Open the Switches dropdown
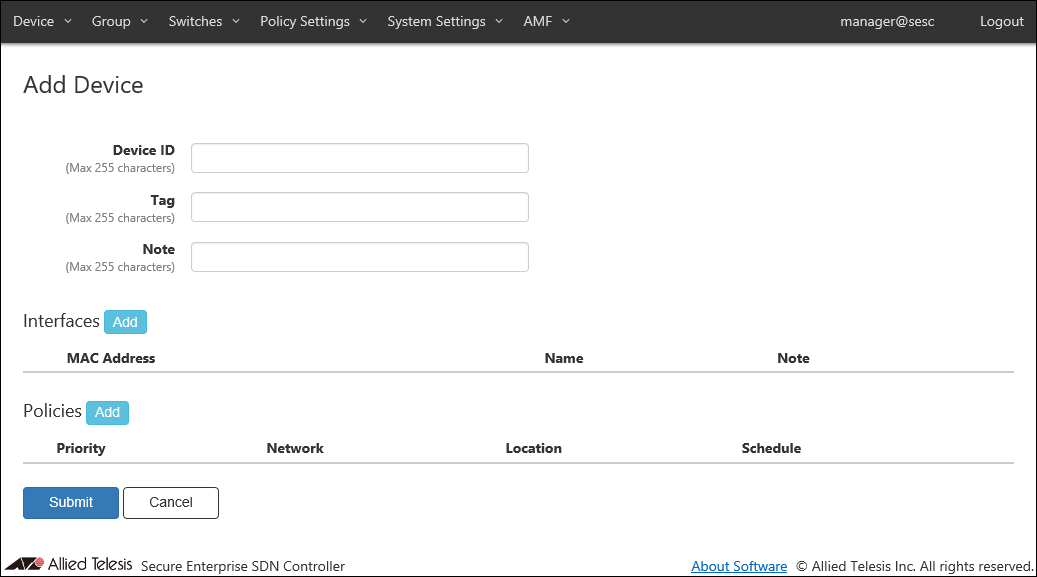This screenshot has height=577, width=1037. tap(204, 21)
